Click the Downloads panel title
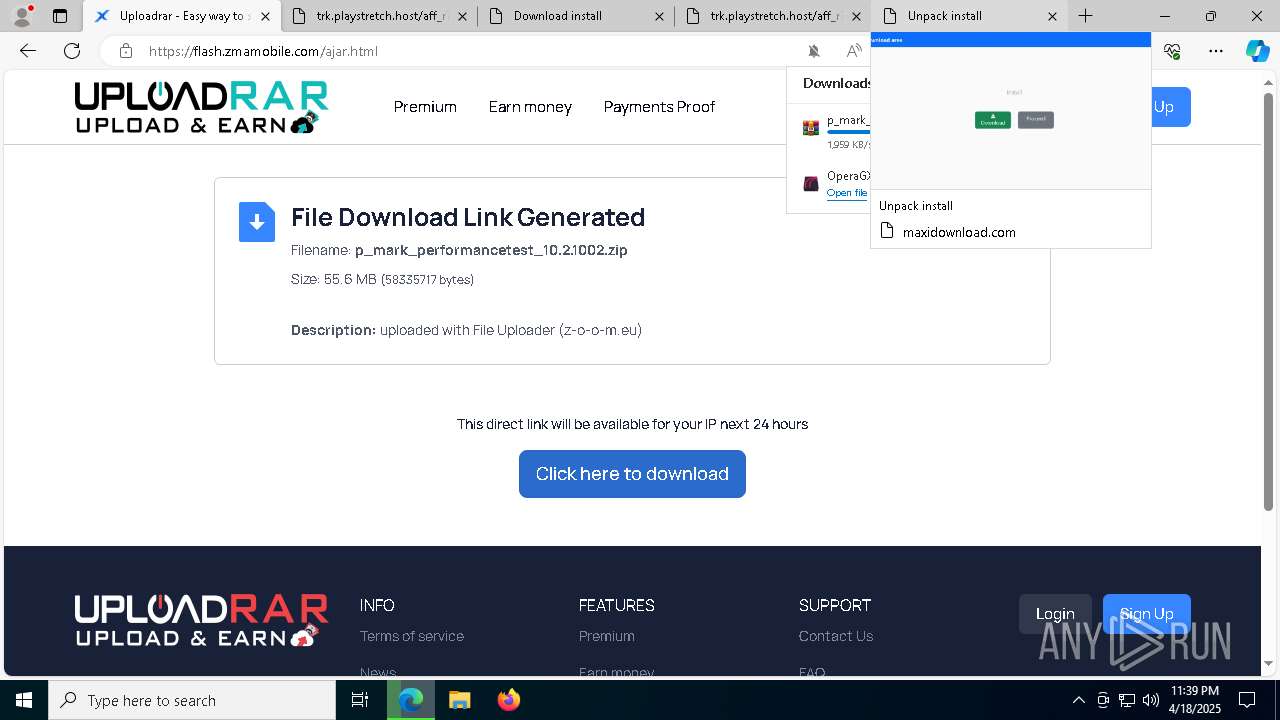Image resolution: width=1280 pixels, height=720 pixels. point(837,83)
